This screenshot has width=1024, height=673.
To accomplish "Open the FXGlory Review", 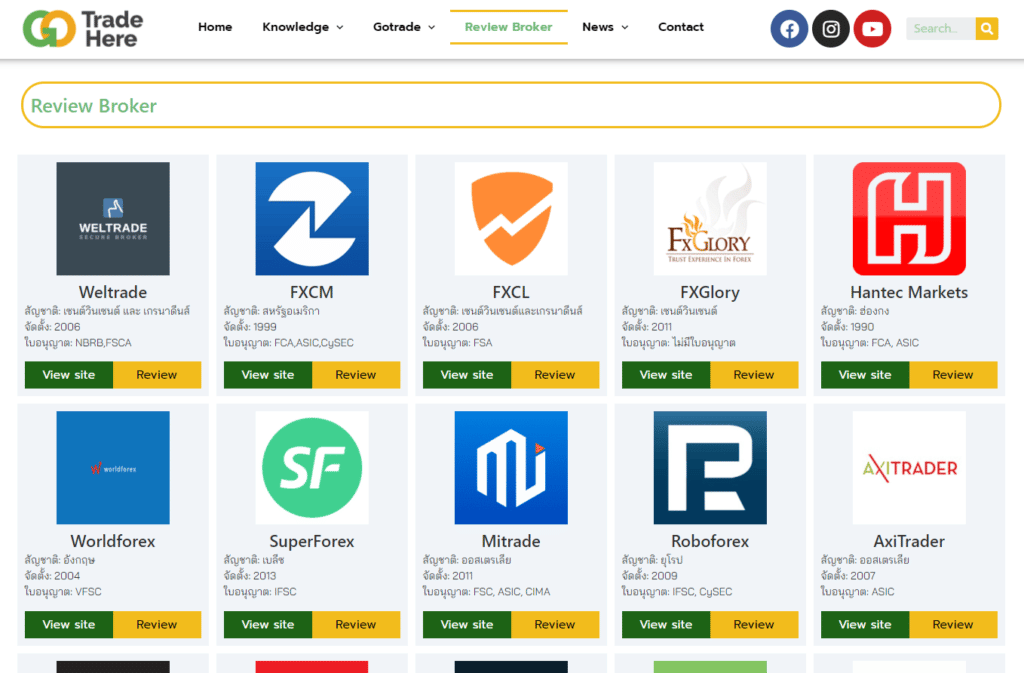I will coord(754,375).
